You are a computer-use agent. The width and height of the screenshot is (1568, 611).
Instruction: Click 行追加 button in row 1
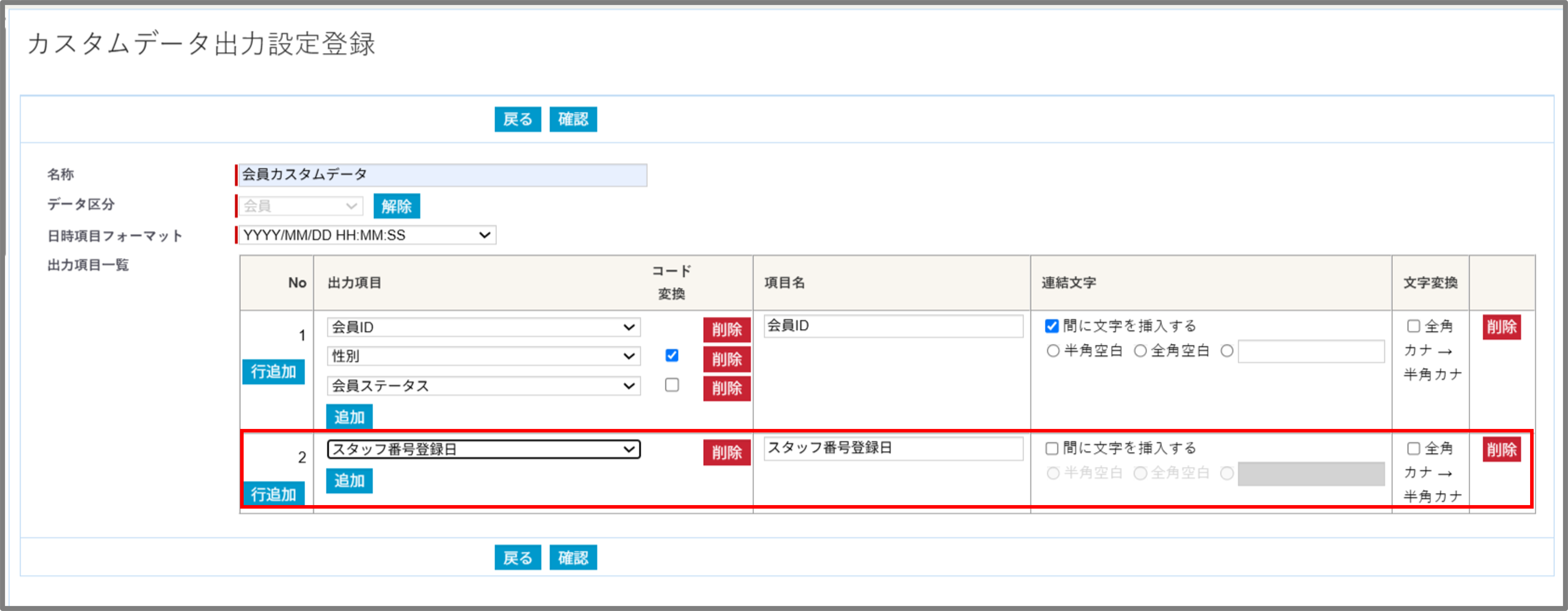[x=273, y=372]
